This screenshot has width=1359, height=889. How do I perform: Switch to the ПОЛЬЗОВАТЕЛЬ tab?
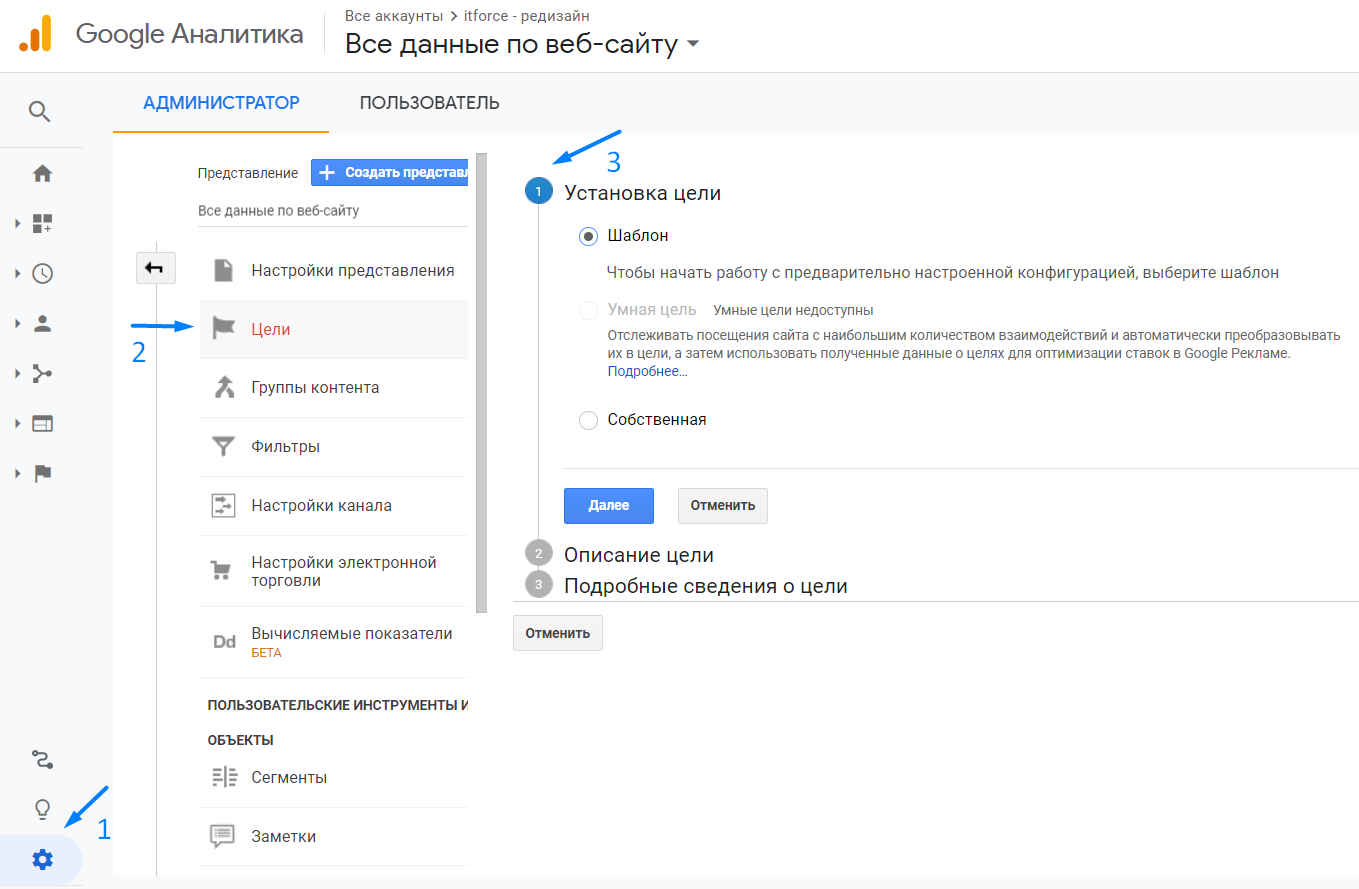coord(430,103)
